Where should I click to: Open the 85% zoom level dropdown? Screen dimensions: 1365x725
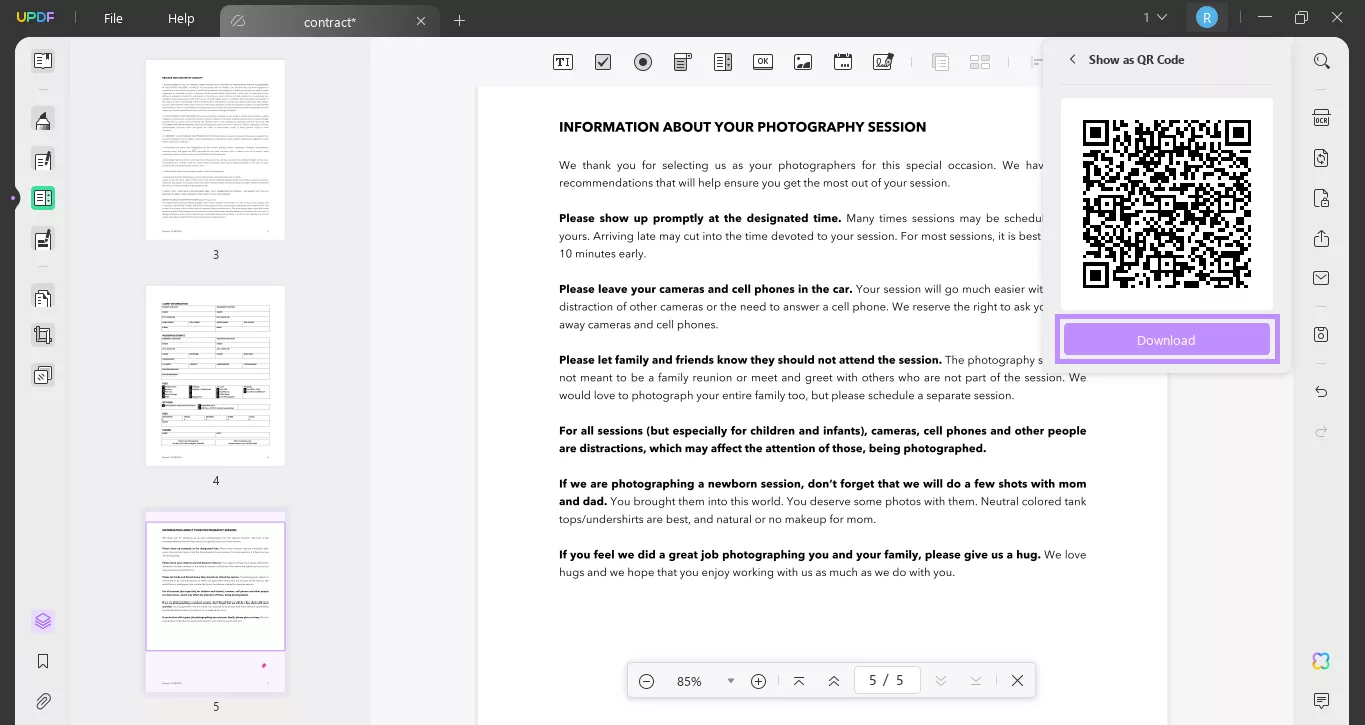coord(731,681)
